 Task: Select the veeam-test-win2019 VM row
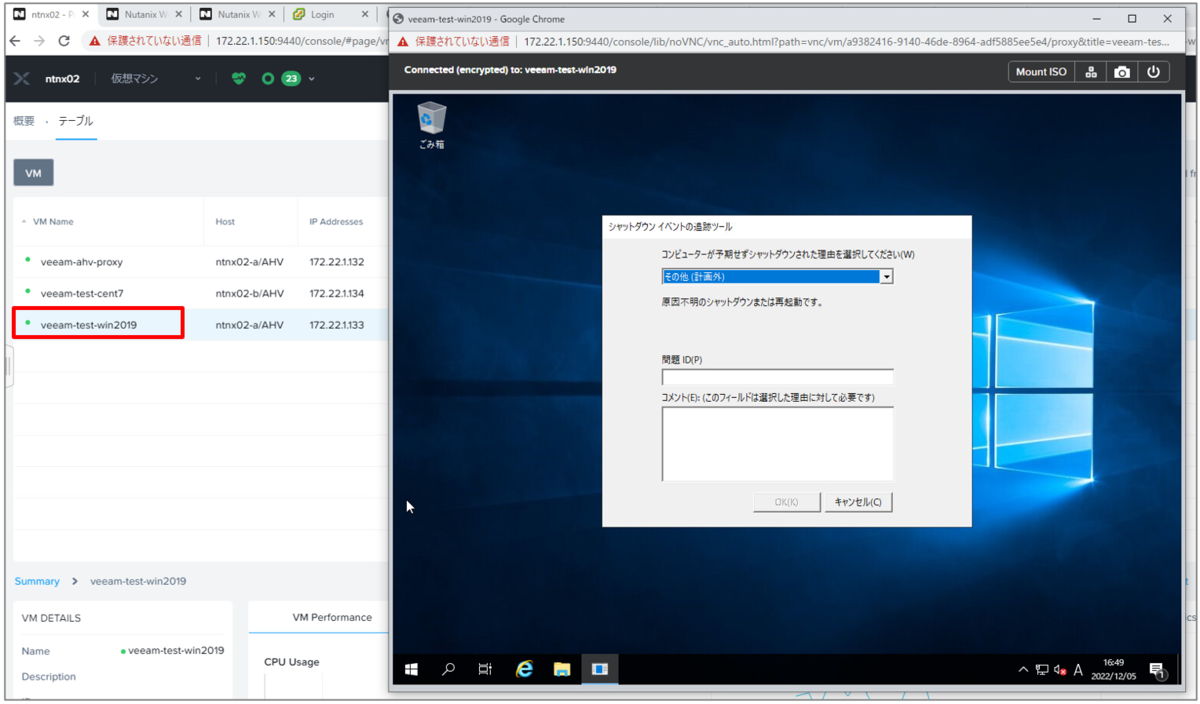[200, 325]
